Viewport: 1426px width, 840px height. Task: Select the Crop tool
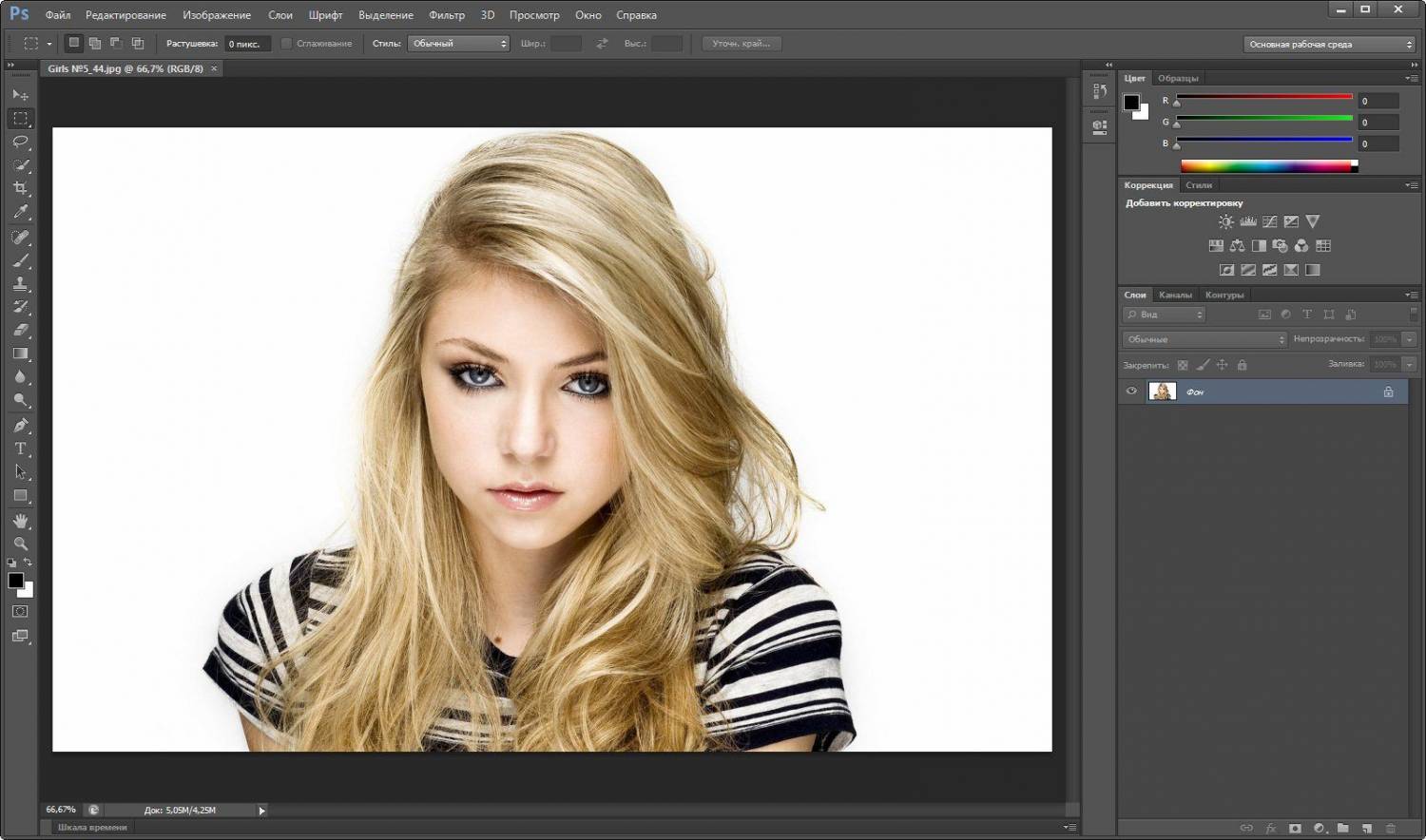(x=20, y=188)
